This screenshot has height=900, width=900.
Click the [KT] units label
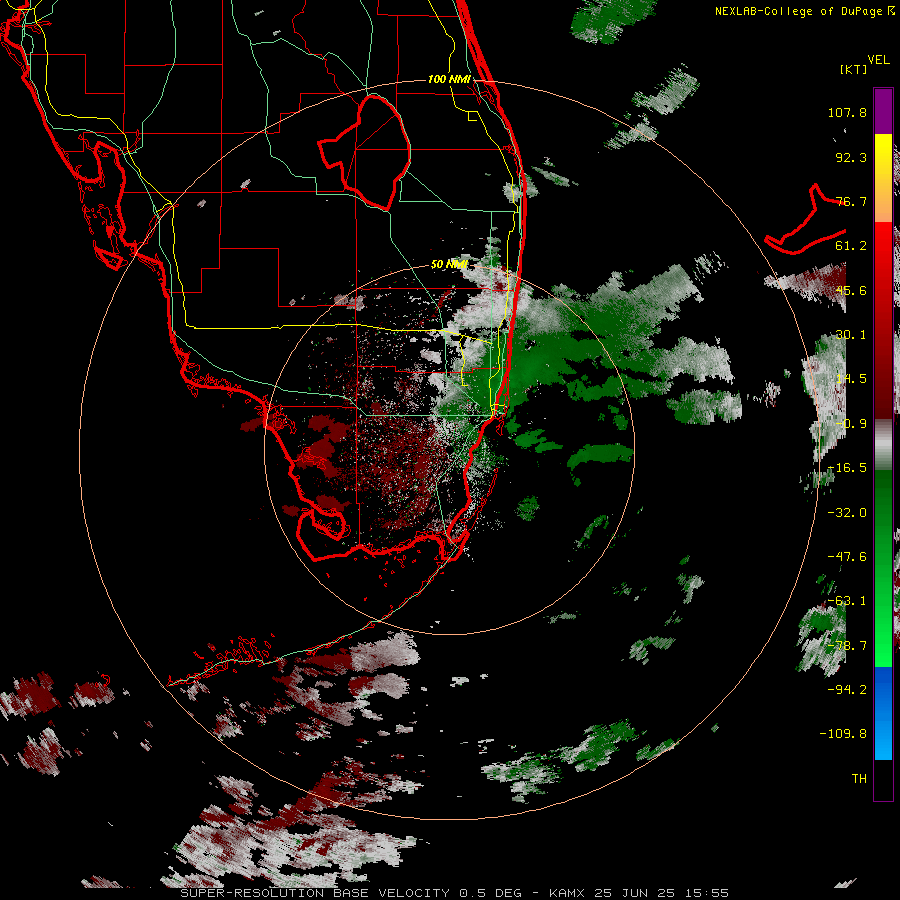tap(854, 69)
